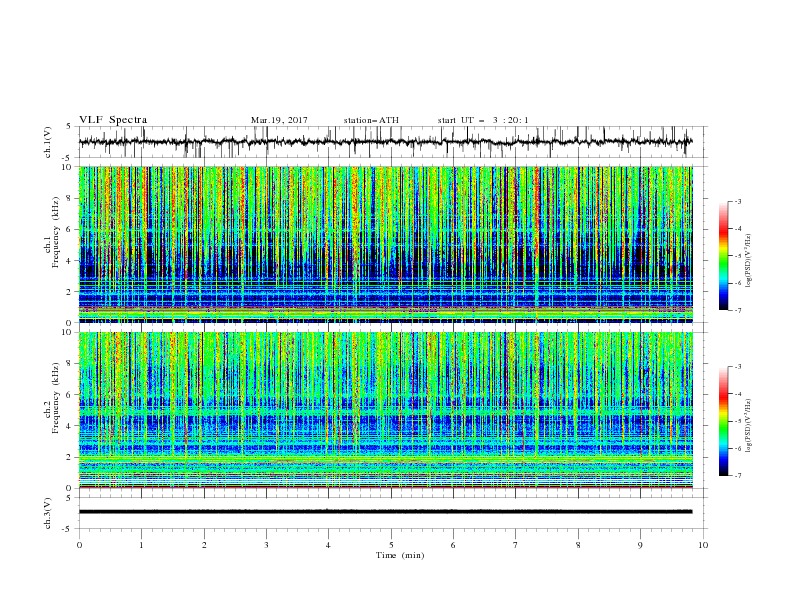Viewport: 792px width, 612px height.
Task: Click the ch.1 PSD color scale bar
Action: tap(723, 256)
